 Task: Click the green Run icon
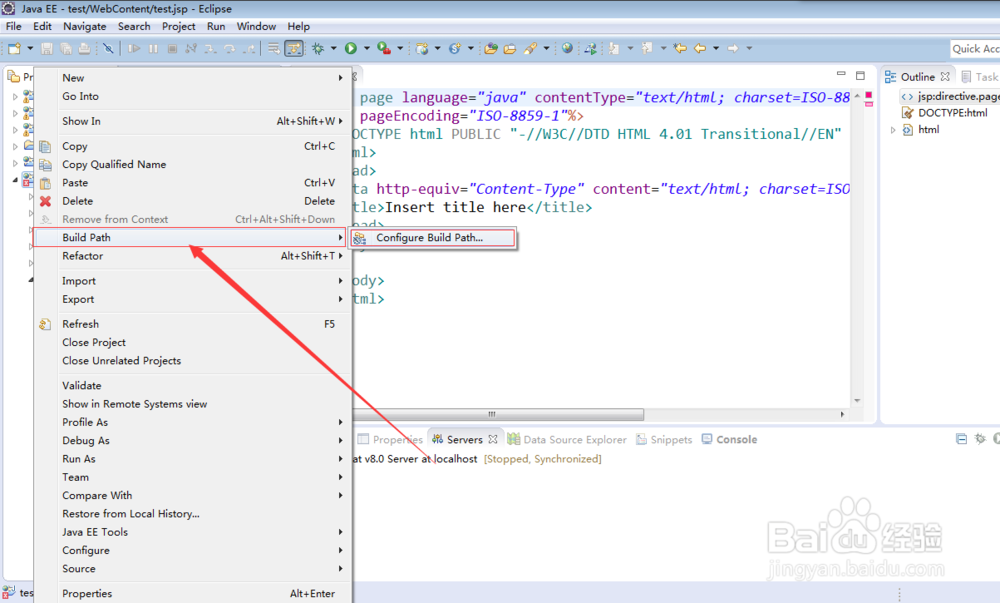pos(351,48)
